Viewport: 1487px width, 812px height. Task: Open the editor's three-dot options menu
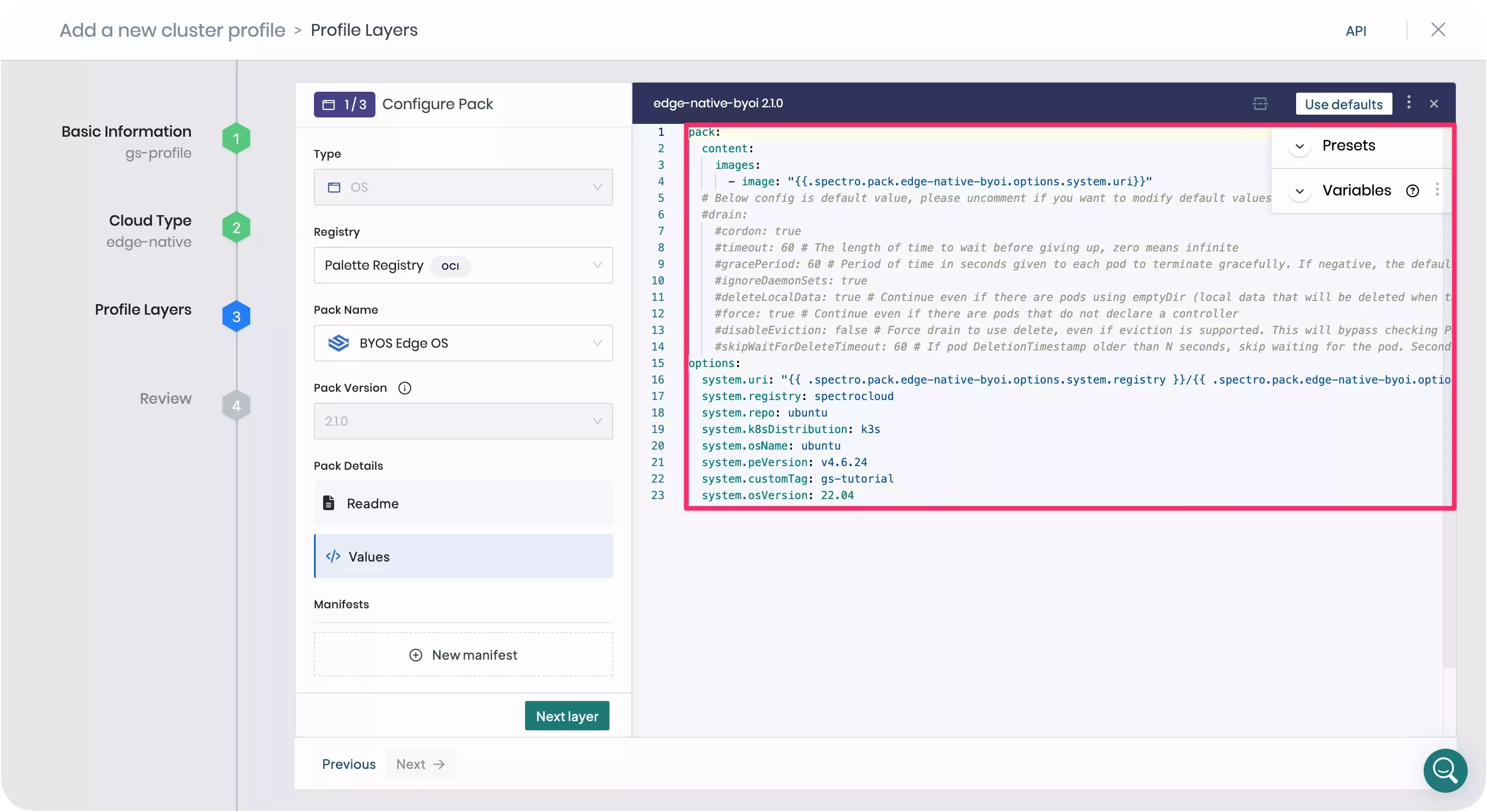[x=1409, y=103]
